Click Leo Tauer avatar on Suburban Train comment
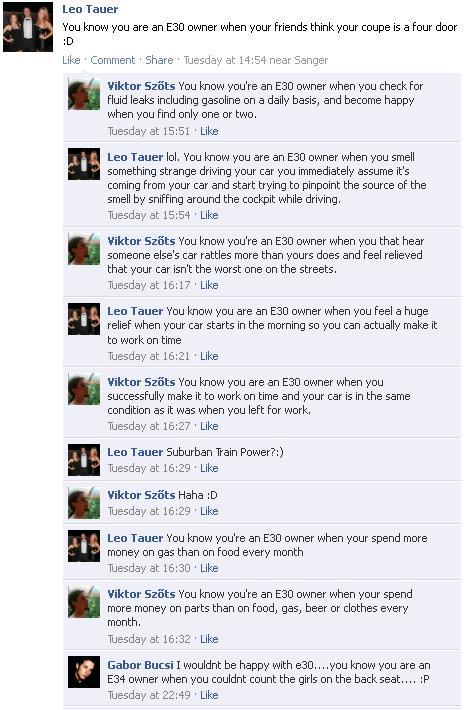The width and height of the screenshot is (465, 710). coord(84,460)
